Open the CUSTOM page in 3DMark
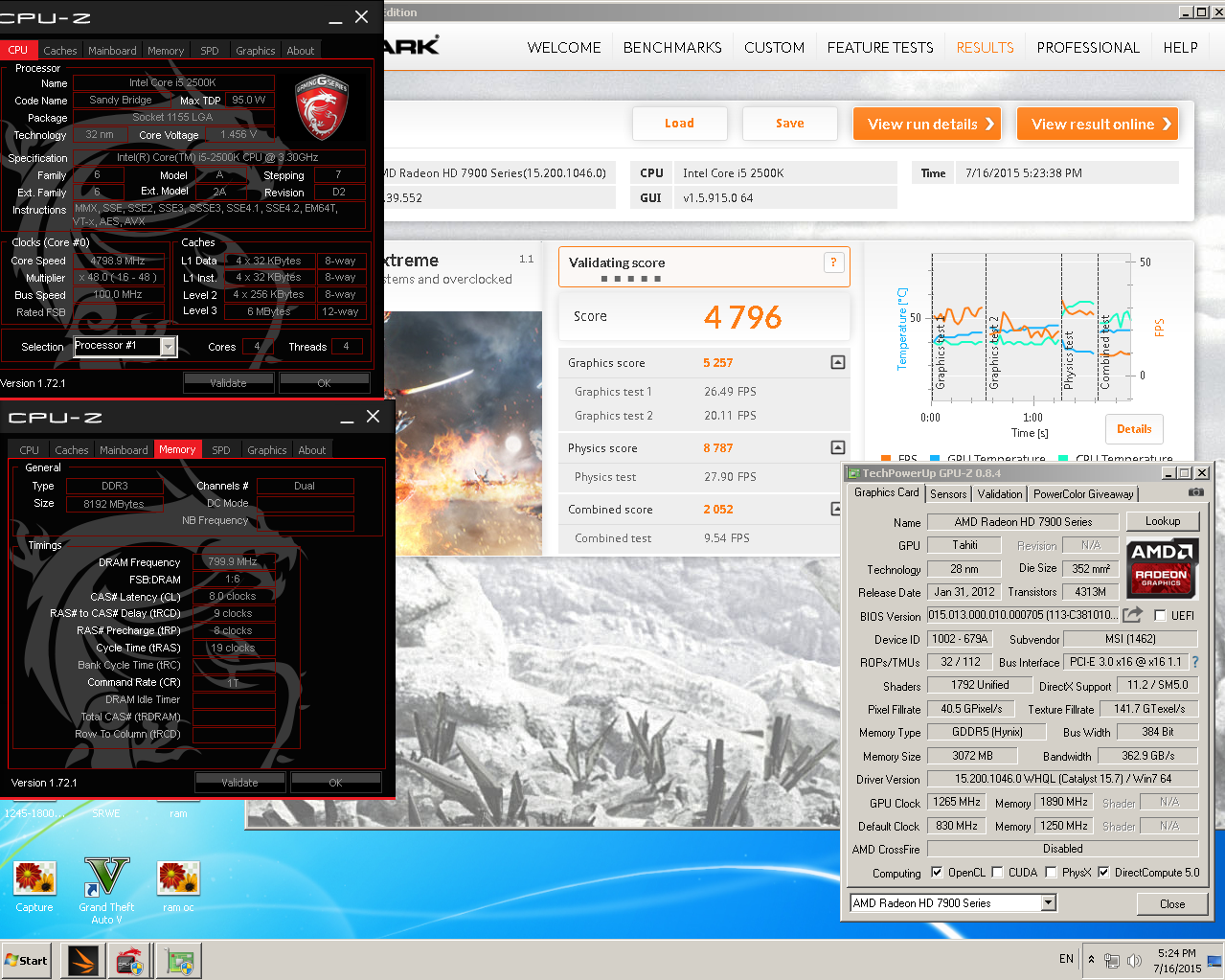The height and width of the screenshot is (980, 1225). click(775, 48)
